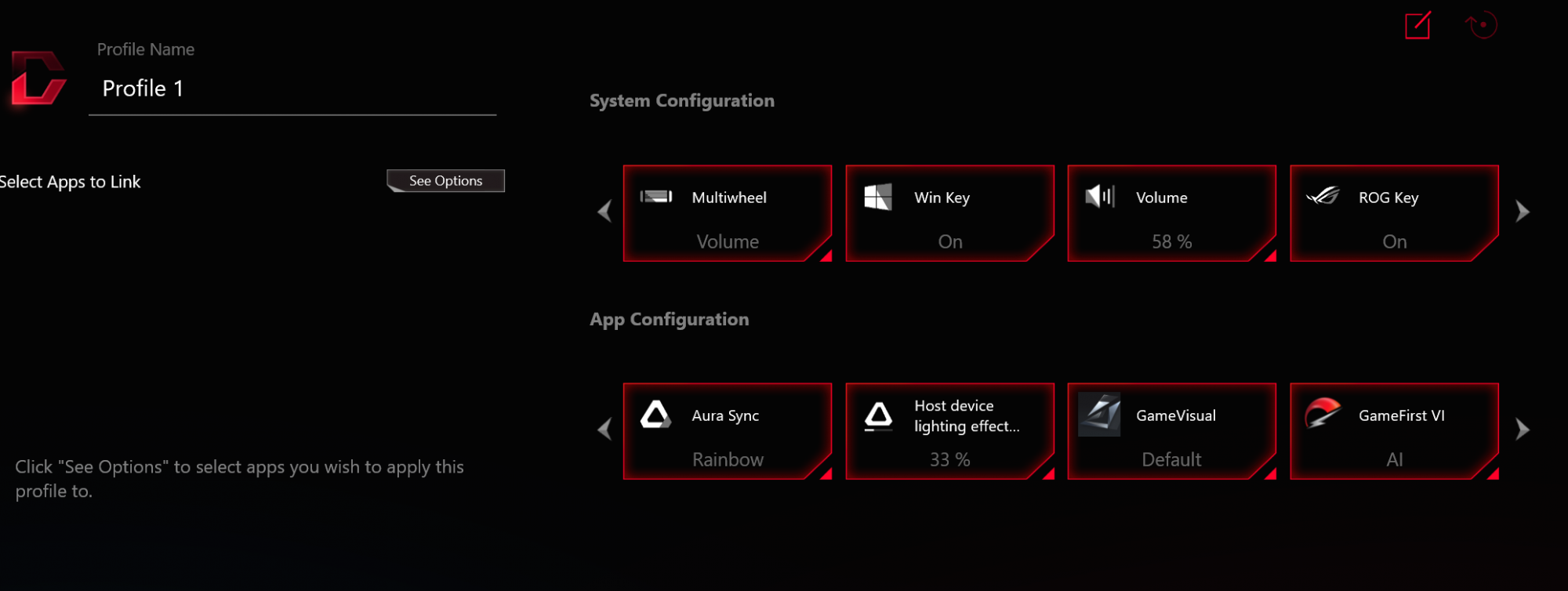Open See Options to link apps
1568x591 pixels.
click(x=445, y=181)
